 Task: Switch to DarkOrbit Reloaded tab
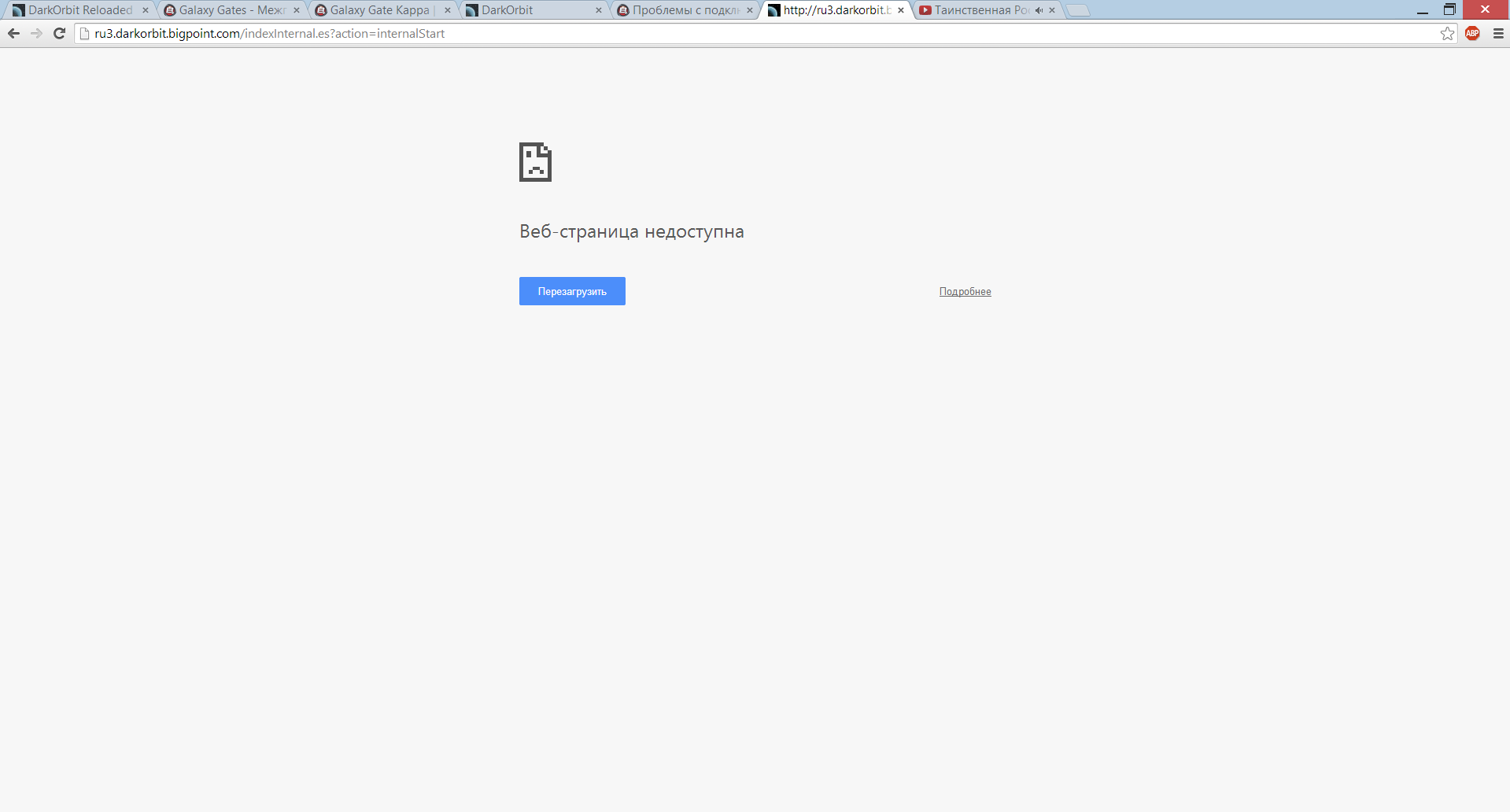[x=79, y=10]
